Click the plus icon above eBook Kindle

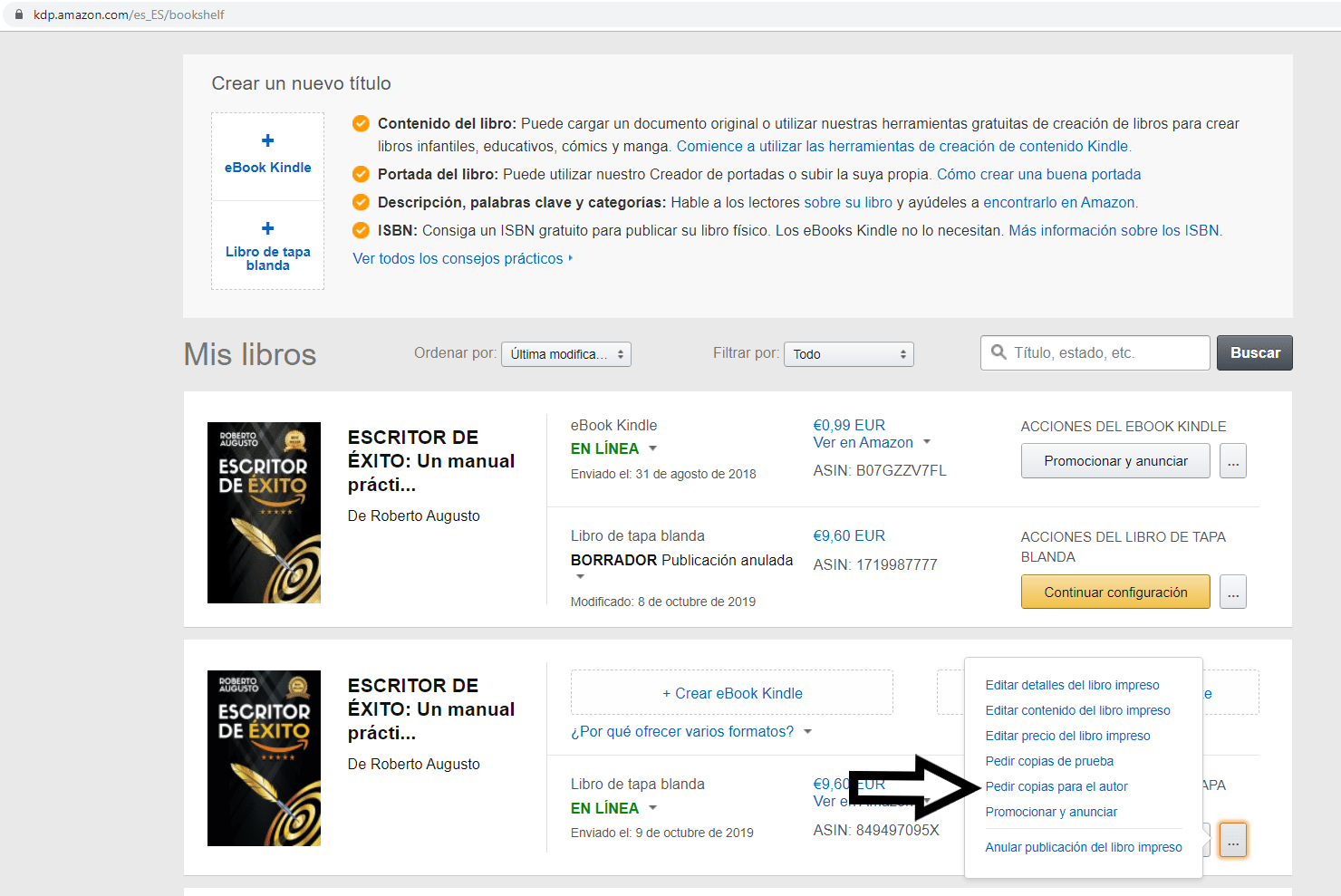click(267, 140)
